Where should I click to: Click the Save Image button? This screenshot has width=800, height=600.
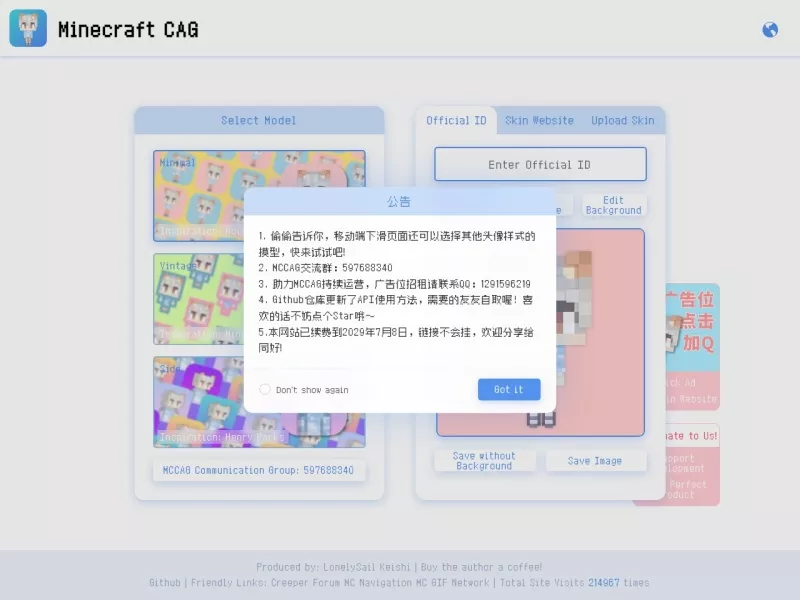[x=595, y=461]
